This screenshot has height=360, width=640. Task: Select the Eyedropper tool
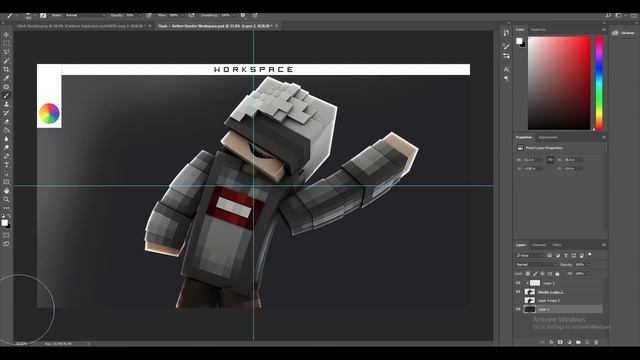(6, 78)
